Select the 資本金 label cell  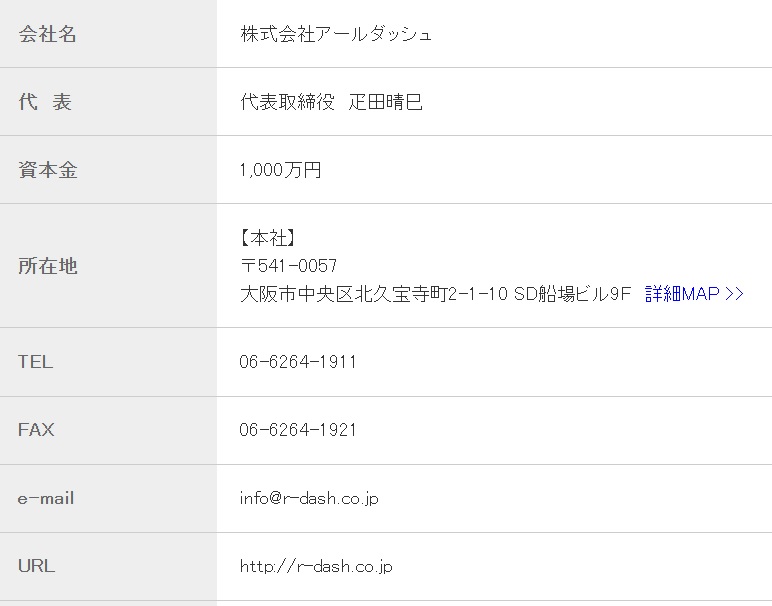[x=108, y=170]
